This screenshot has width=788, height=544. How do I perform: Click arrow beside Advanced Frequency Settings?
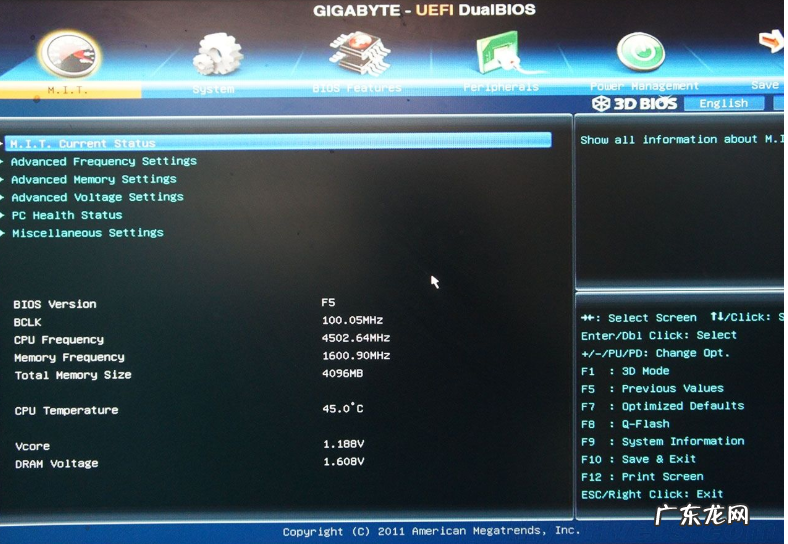pos(3,162)
